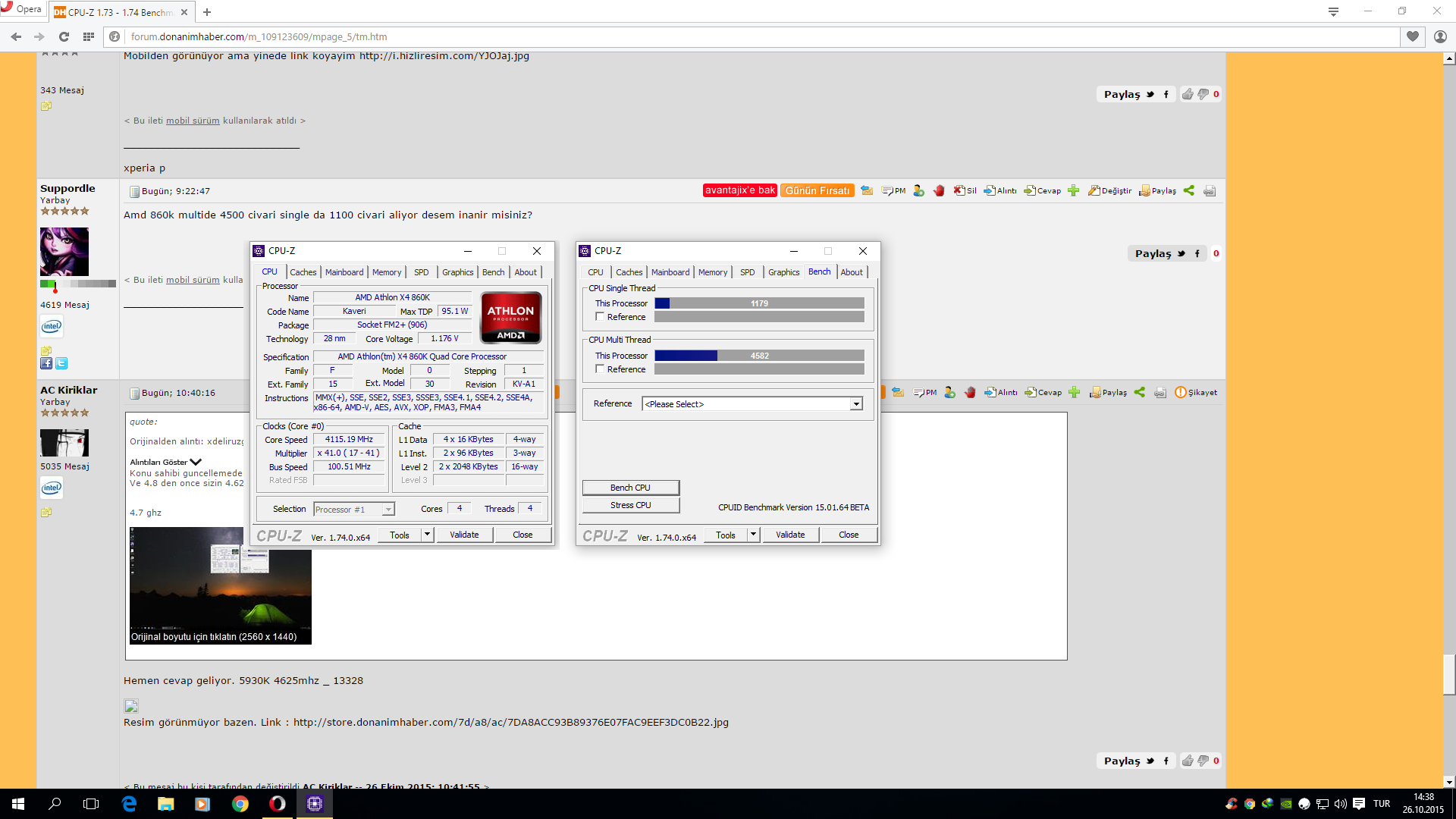Click add-friend icon in Suppordle's post toolbar
This screenshot has width=1456, height=819.
click(x=918, y=191)
